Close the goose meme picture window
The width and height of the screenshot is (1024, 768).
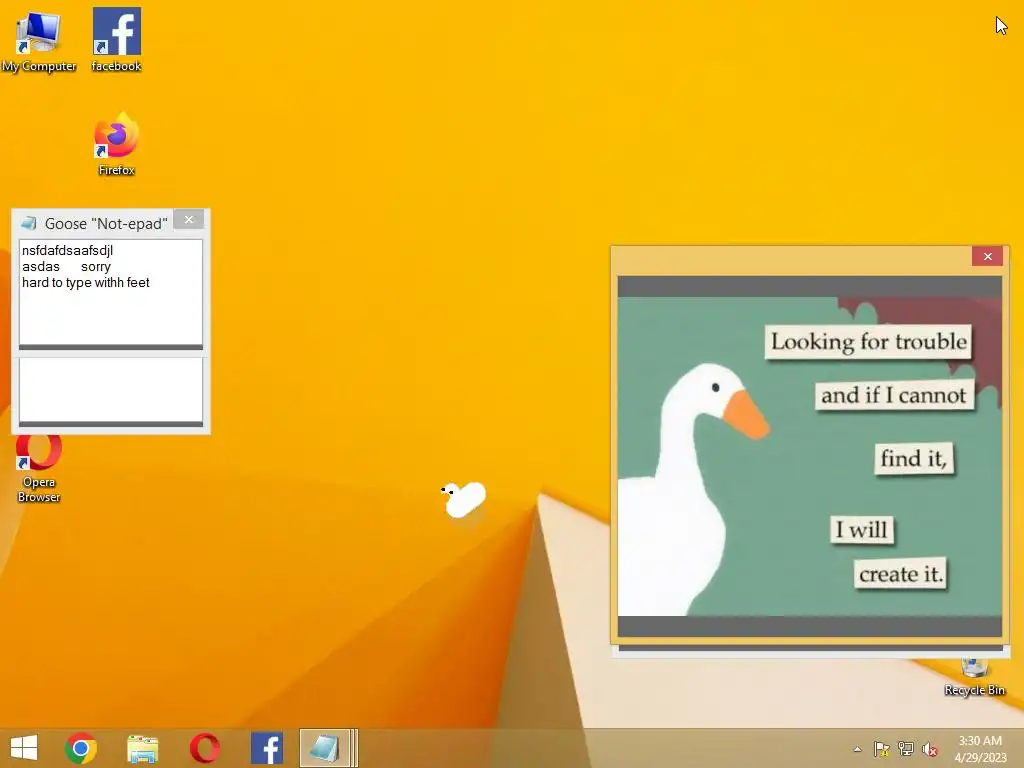[987, 257]
